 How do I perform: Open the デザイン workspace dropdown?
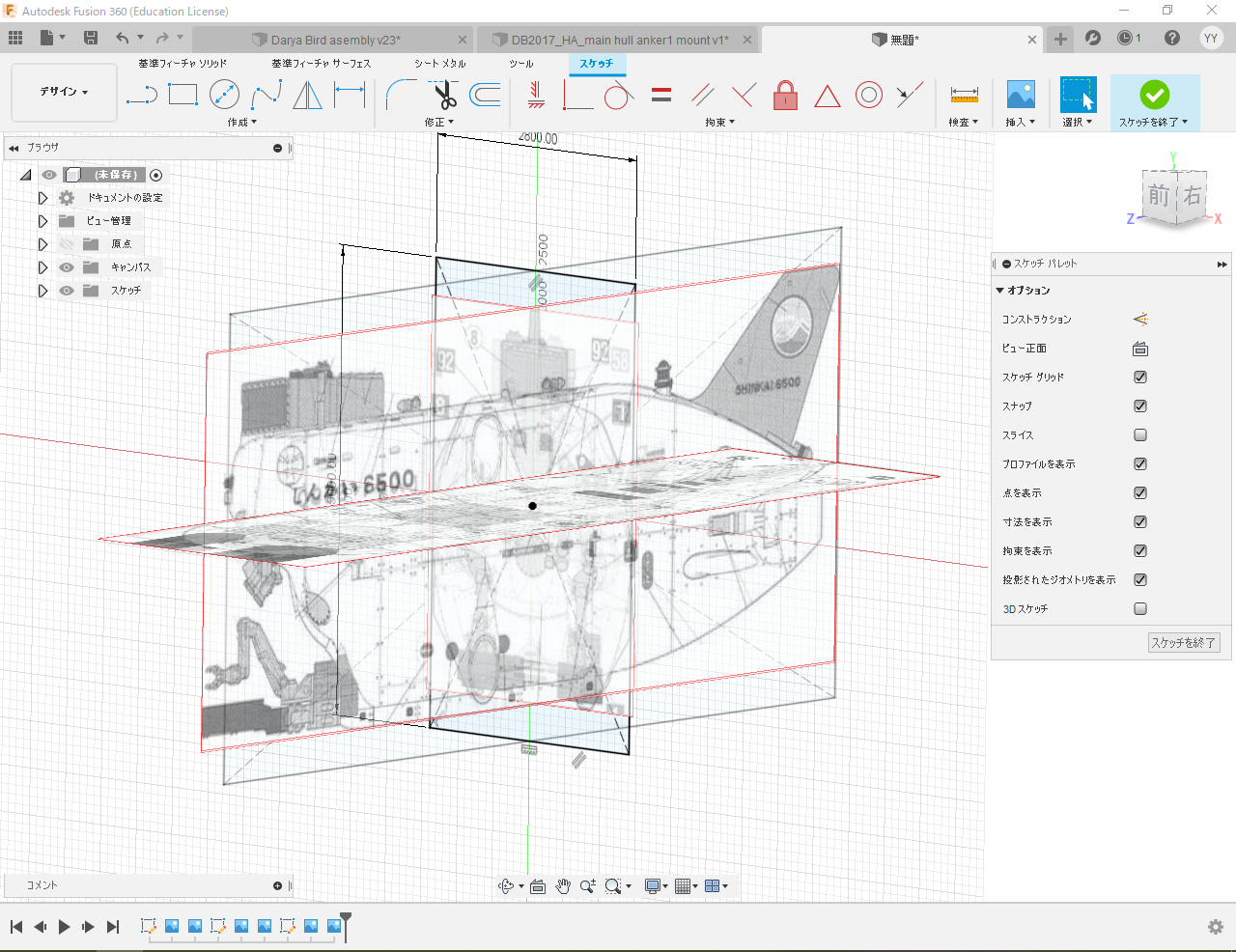64,92
